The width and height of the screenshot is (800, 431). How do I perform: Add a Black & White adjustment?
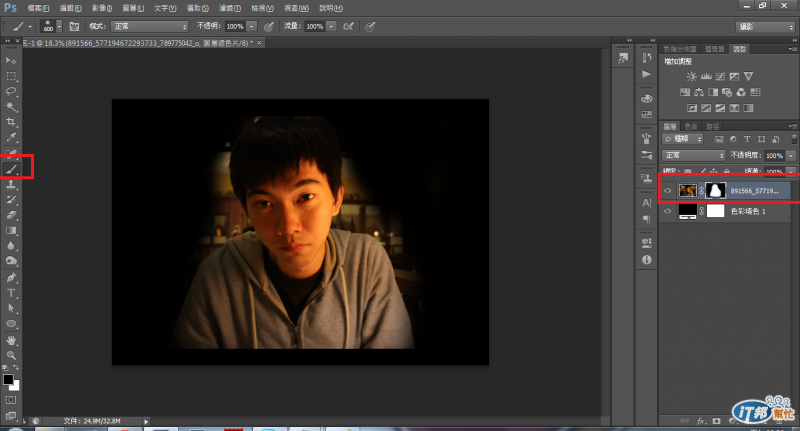pos(713,92)
